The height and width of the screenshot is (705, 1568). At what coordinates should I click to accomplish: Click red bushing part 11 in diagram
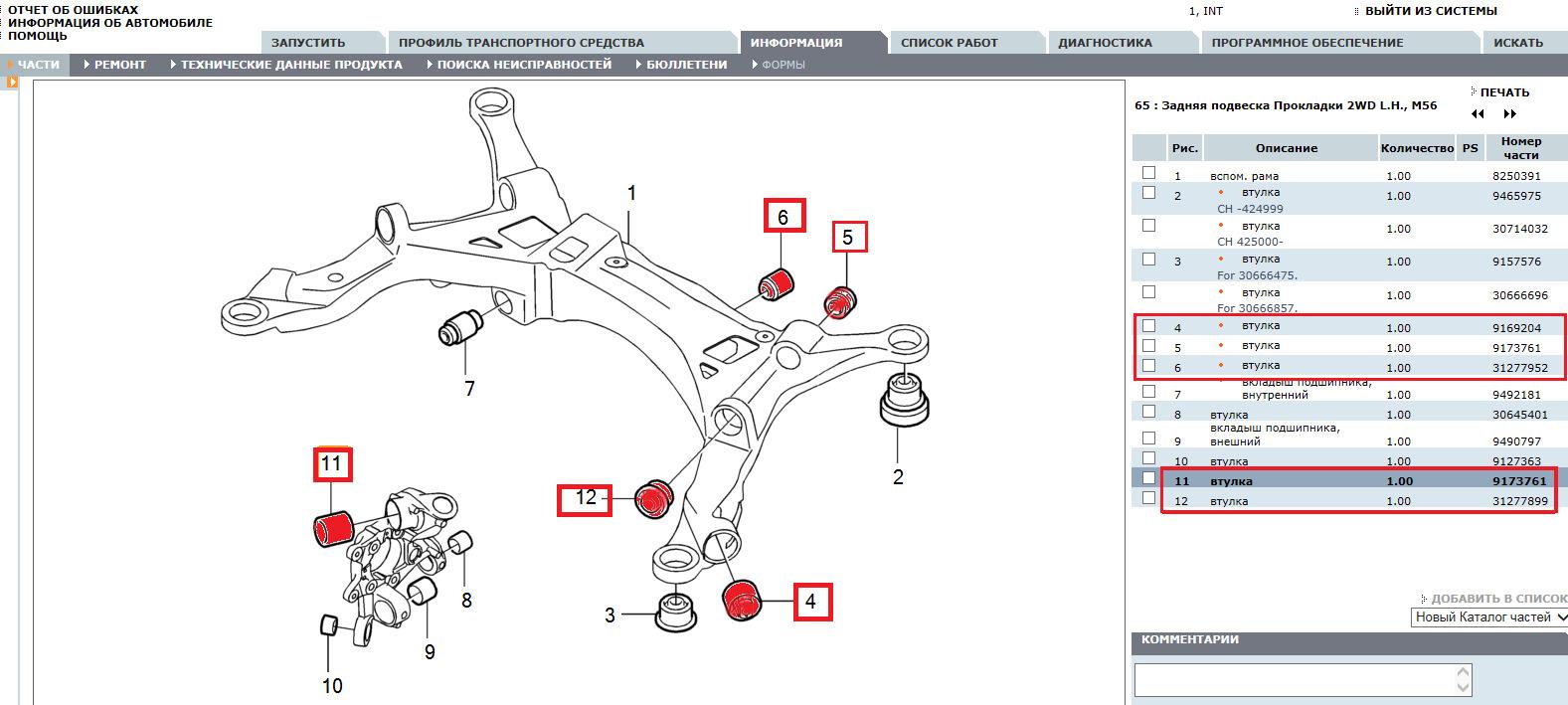333,526
